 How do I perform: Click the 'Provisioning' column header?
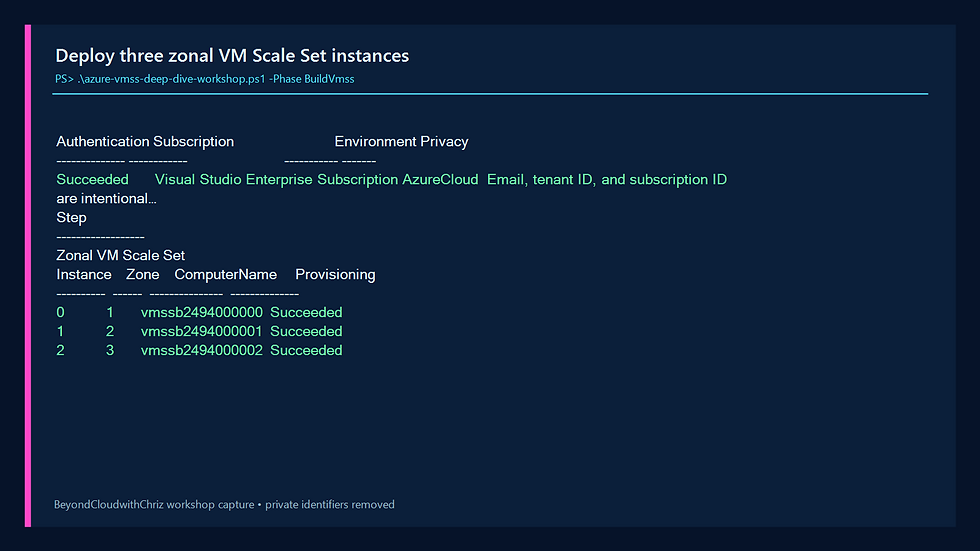click(335, 275)
